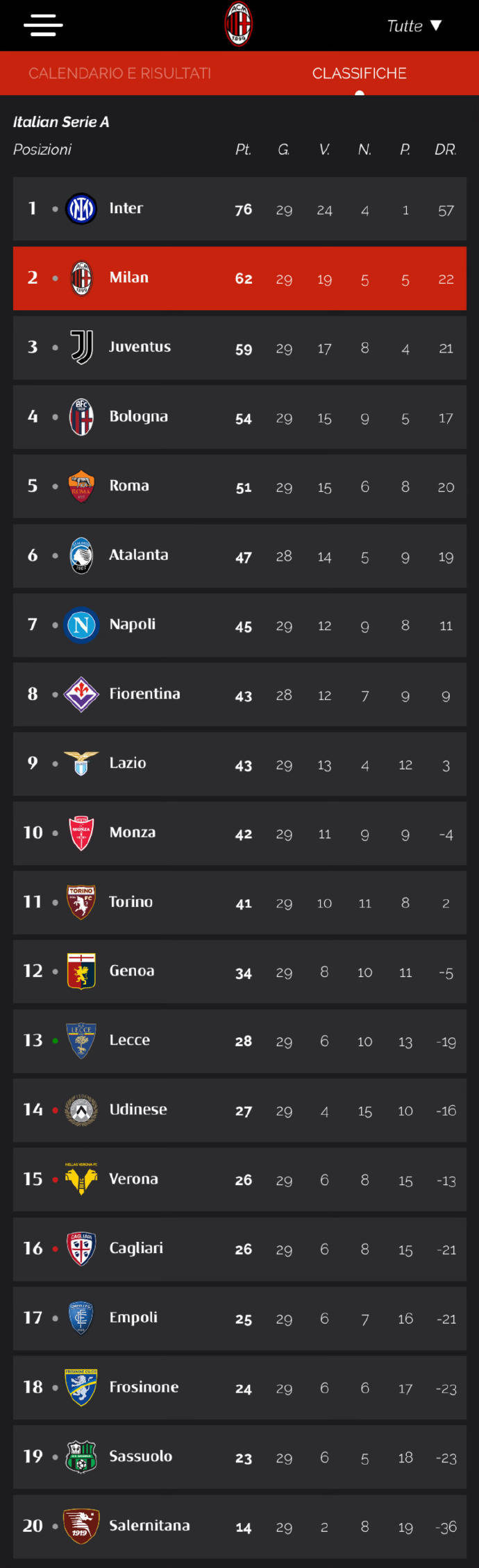479x1568 pixels.
Task: Open the hamburger menu
Action: pos(43,26)
